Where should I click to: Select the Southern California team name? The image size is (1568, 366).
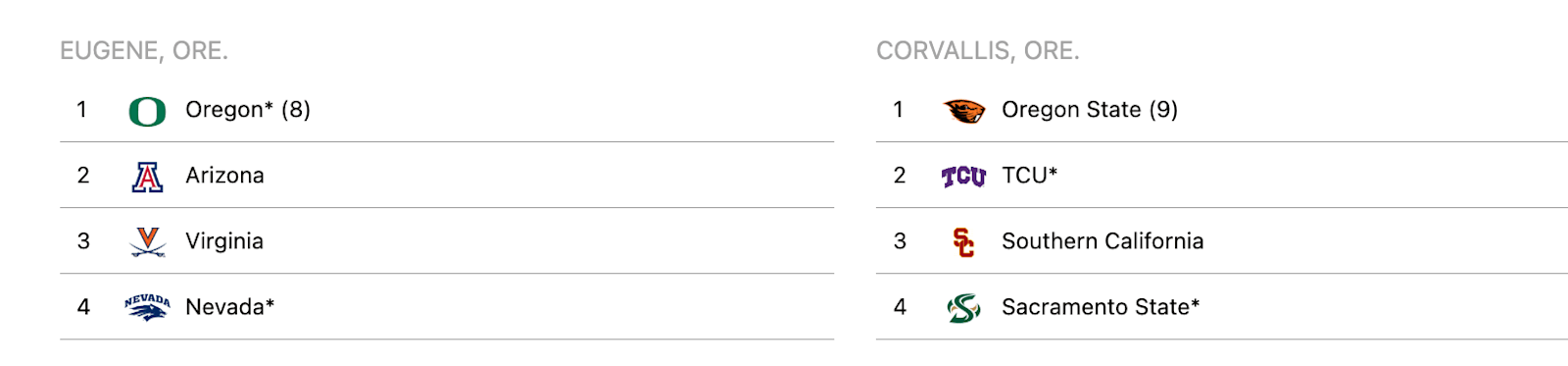[1102, 241]
